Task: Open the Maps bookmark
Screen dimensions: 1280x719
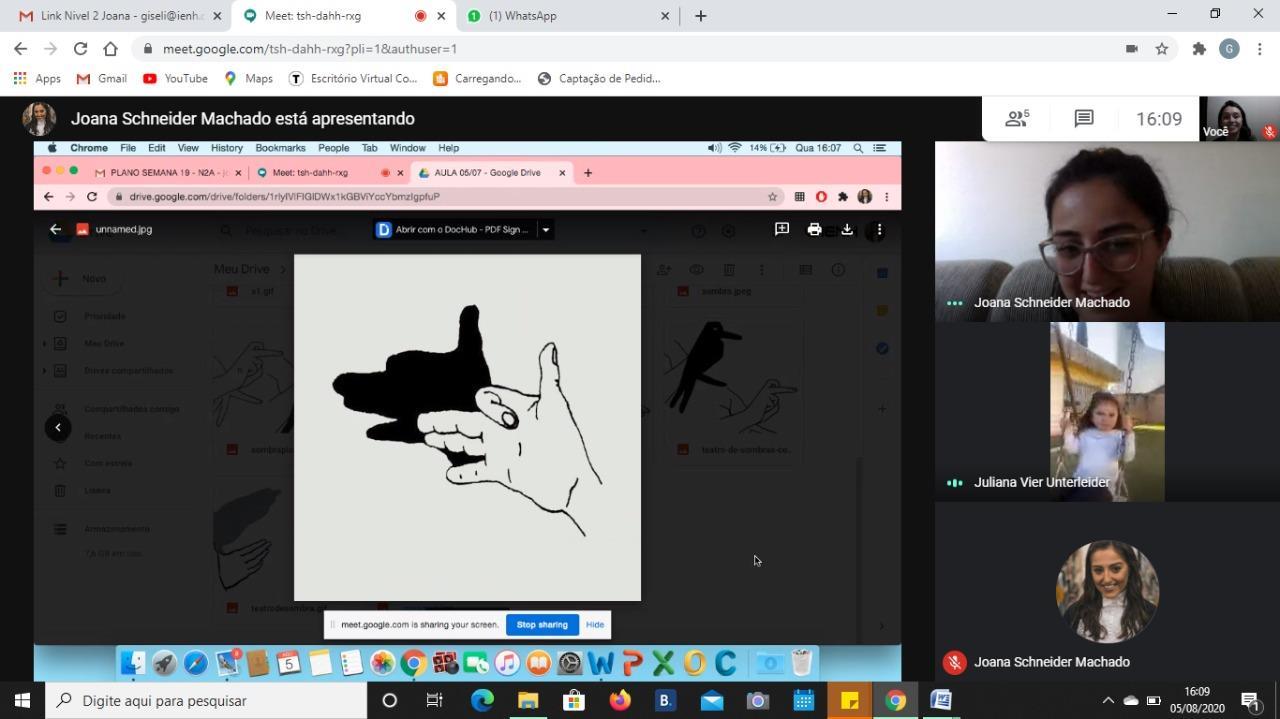Action: coord(248,78)
